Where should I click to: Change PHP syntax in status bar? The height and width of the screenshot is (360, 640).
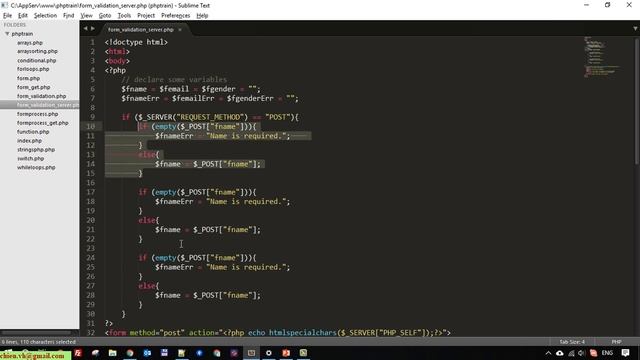click(616, 342)
